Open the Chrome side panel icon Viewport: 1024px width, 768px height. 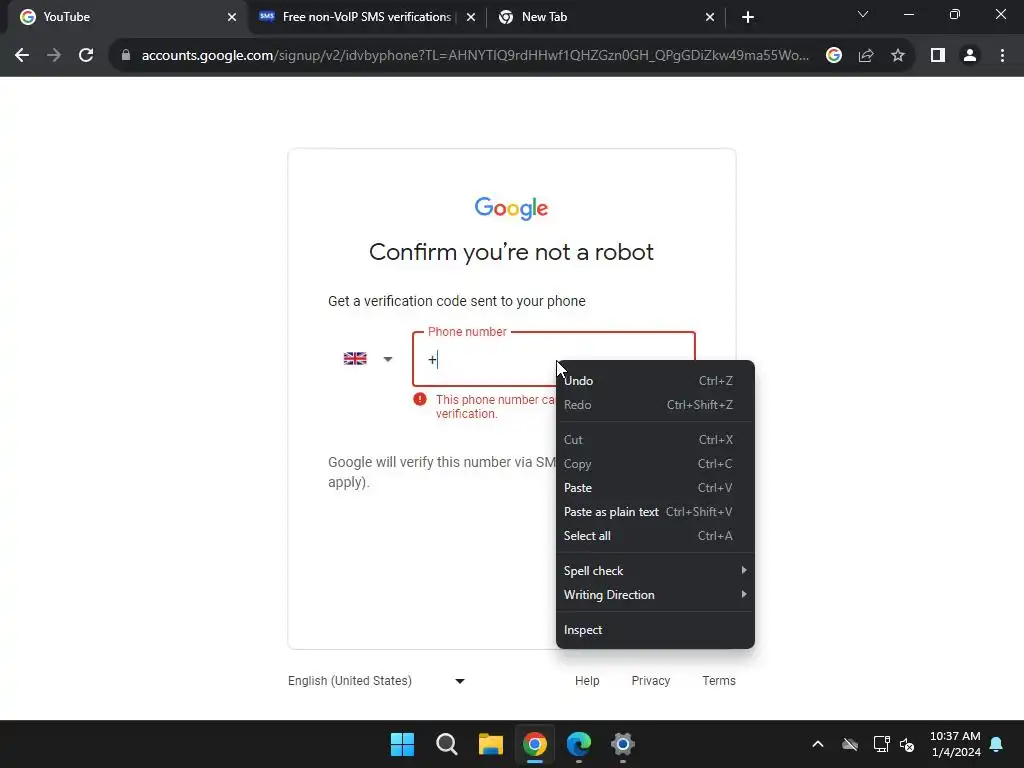click(938, 56)
